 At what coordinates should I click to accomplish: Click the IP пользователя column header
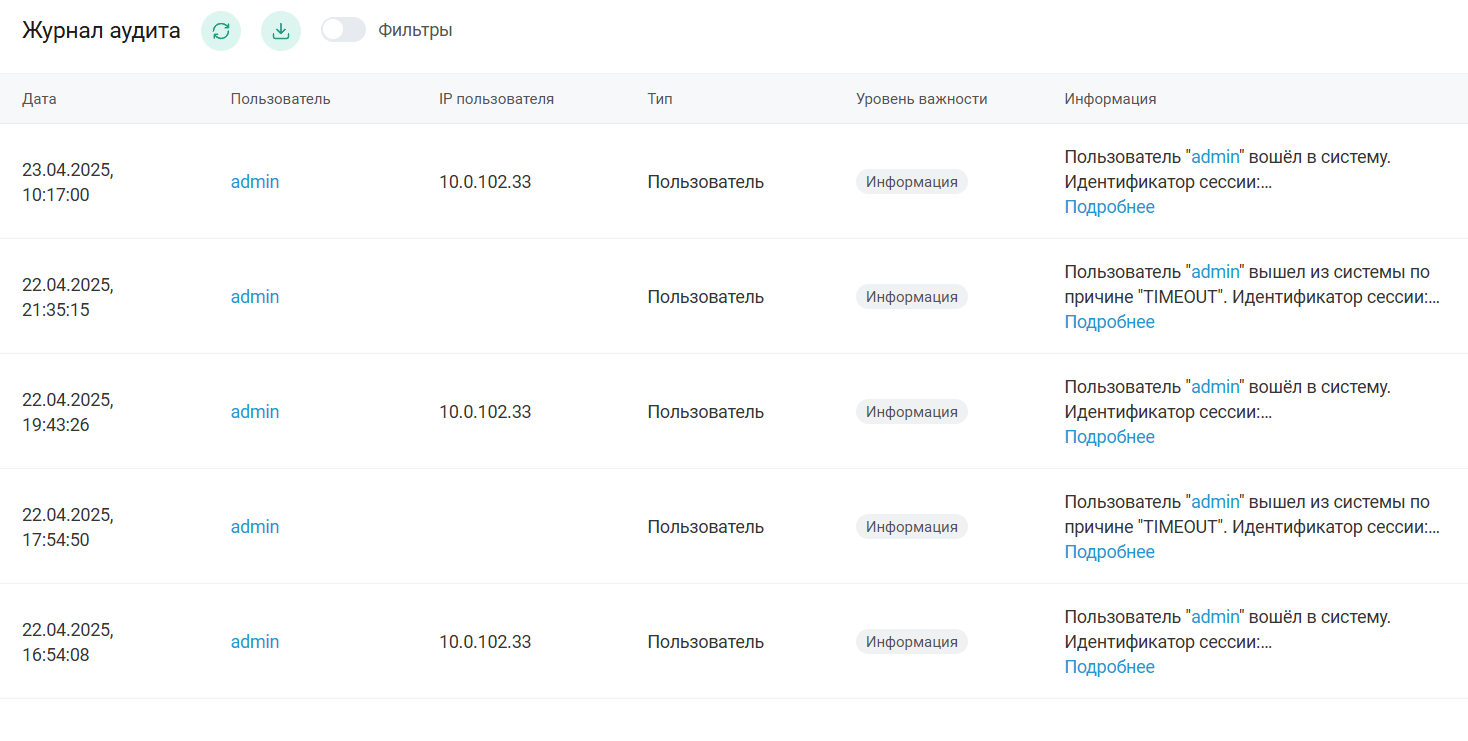(496, 99)
